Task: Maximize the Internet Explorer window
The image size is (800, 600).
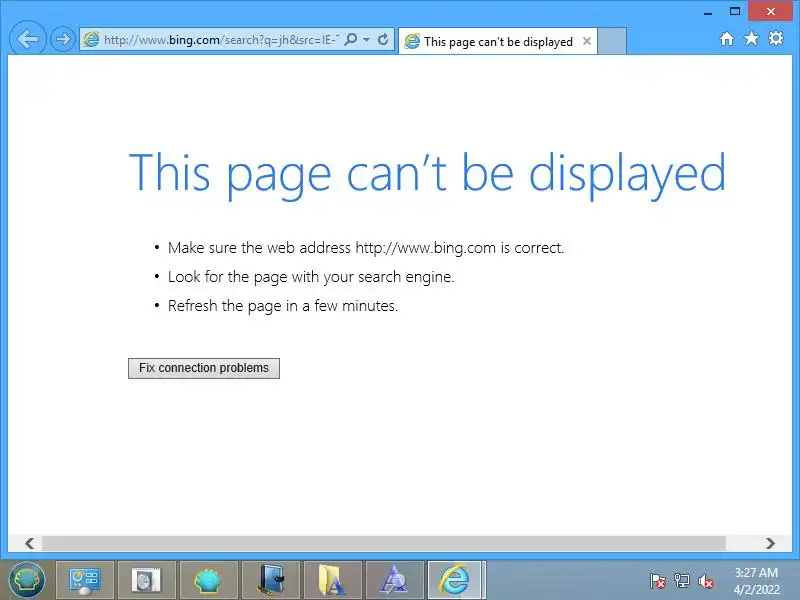Action: click(x=735, y=12)
